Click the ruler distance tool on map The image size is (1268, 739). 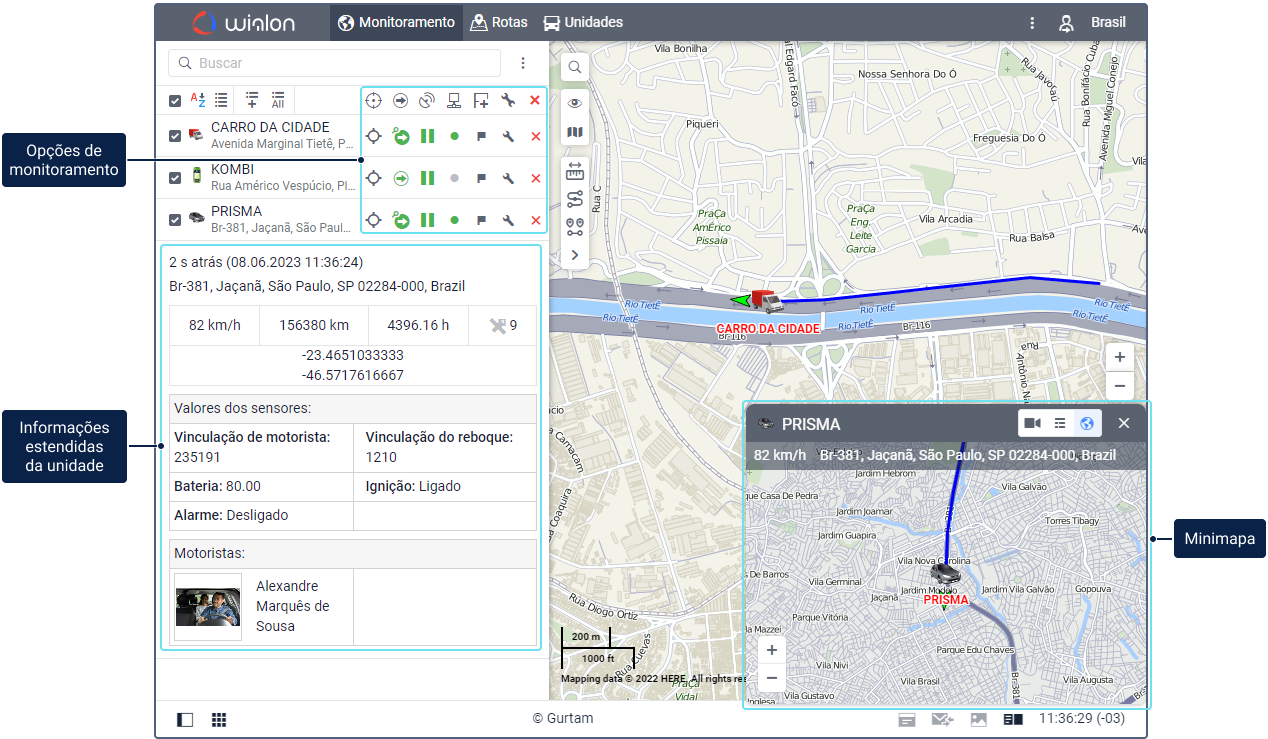pyautogui.click(x=575, y=170)
